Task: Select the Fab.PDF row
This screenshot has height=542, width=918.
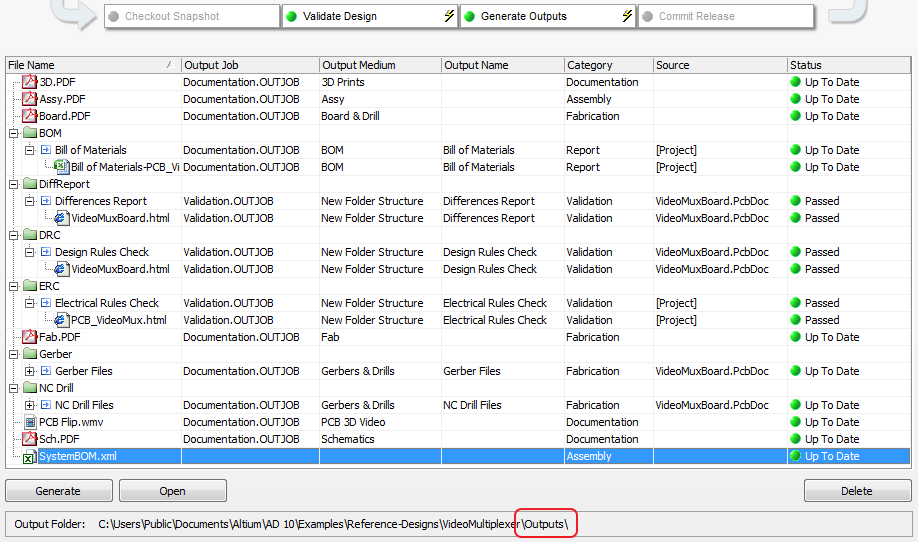Action: tap(61, 337)
